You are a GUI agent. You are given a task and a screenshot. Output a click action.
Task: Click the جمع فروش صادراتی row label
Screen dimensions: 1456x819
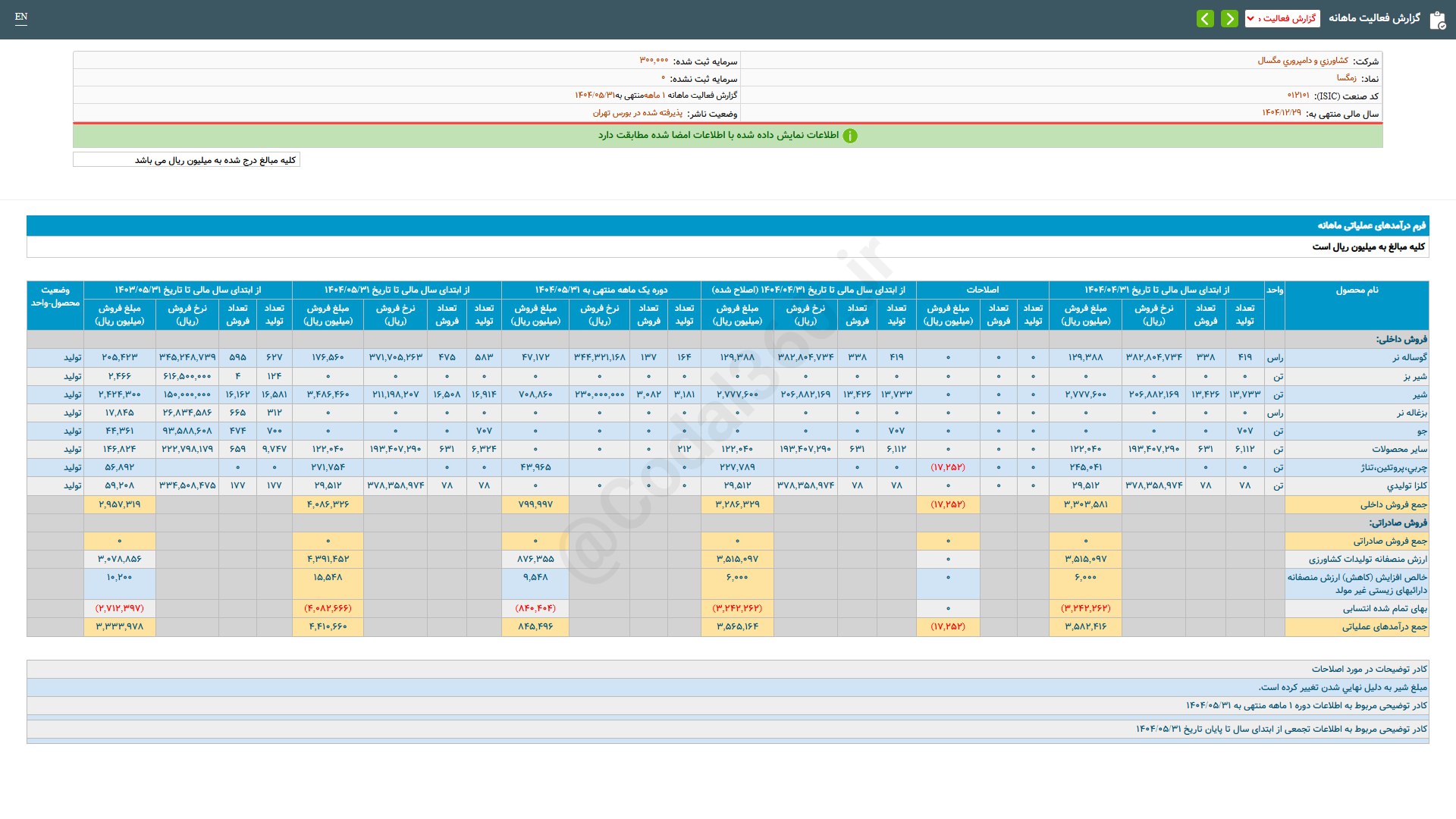(x=1390, y=541)
